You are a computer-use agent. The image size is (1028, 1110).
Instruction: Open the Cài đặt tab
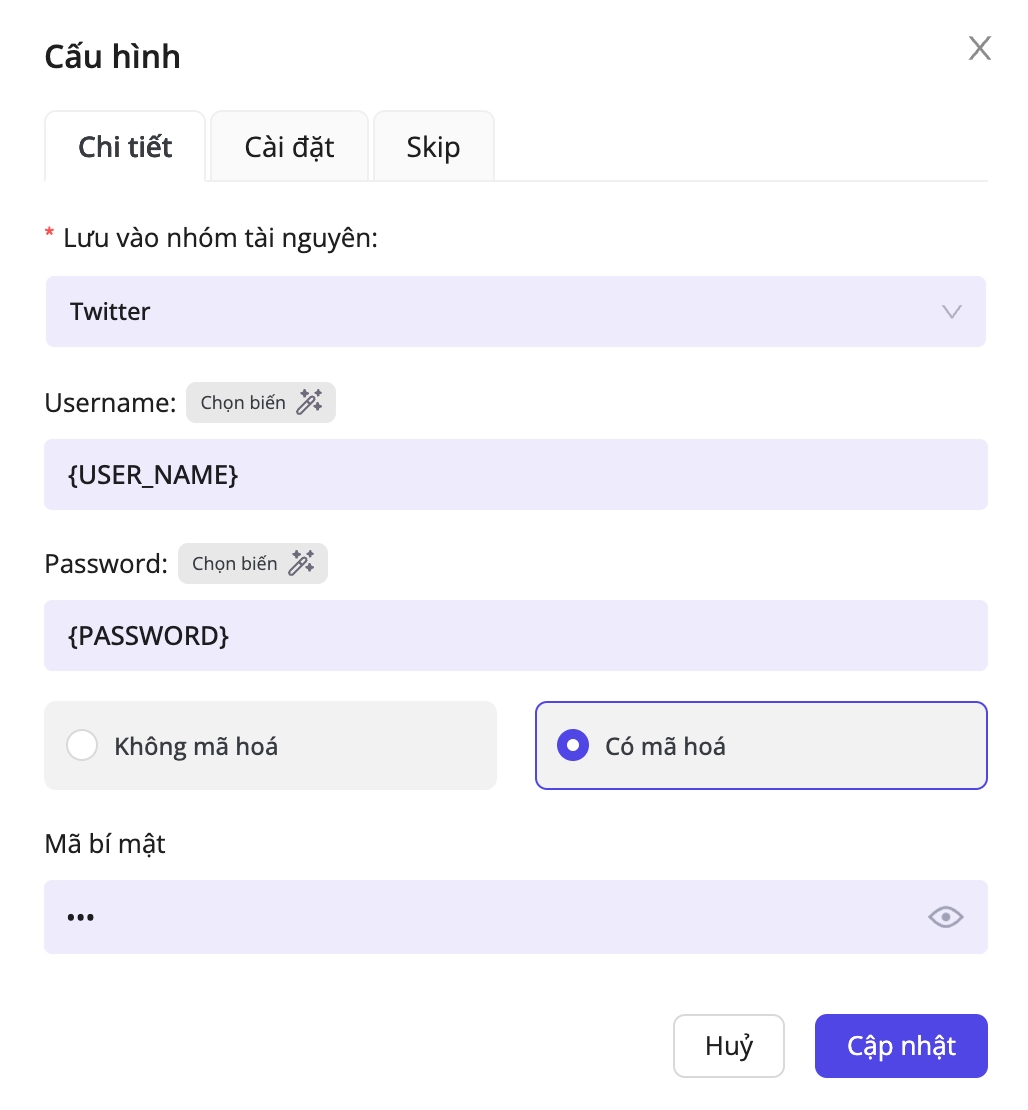pyautogui.click(x=289, y=147)
